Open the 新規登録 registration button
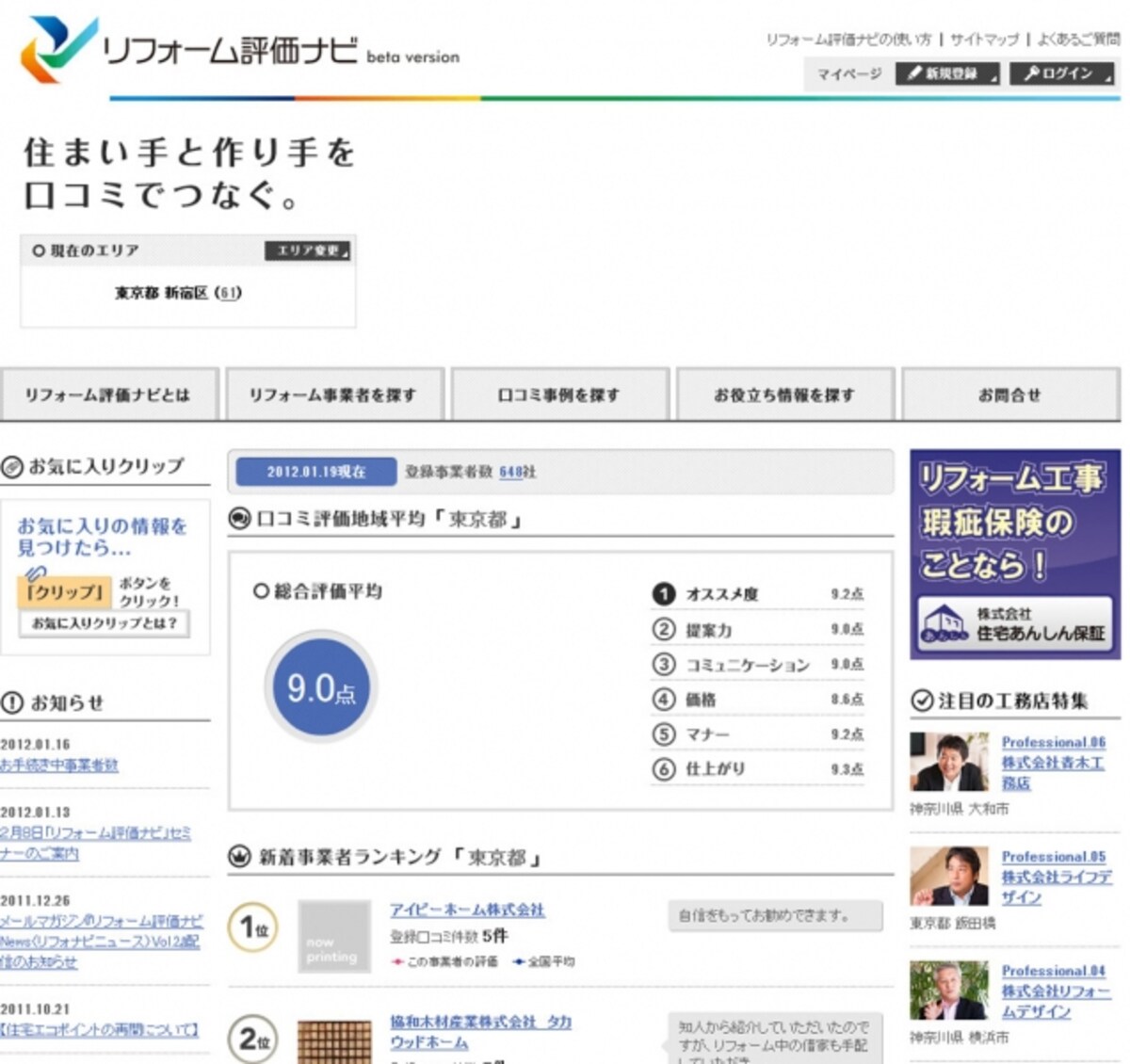The width and height of the screenshot is (1130, 1064). pos(948,73)
